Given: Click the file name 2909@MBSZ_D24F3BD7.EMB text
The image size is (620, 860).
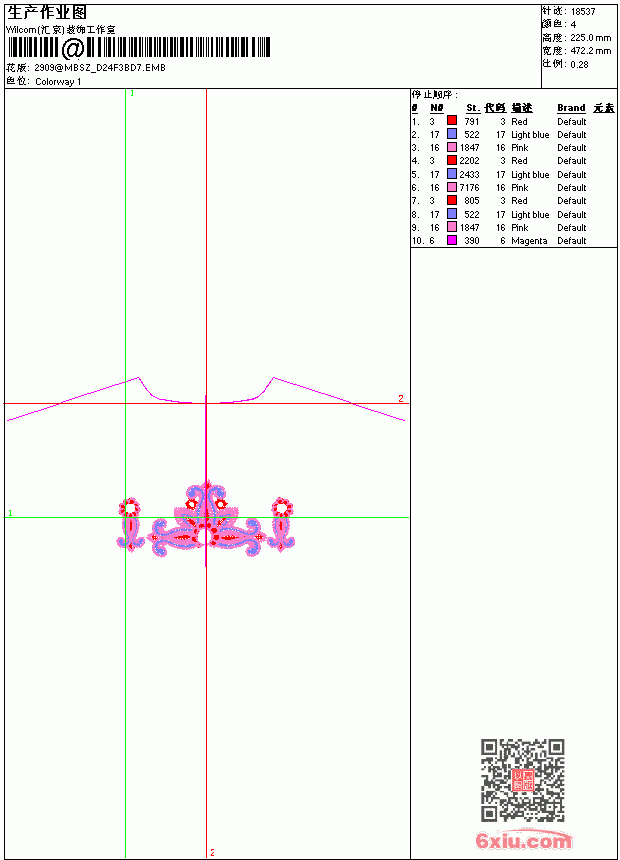Looking at the screenshot, I should click(x=100, y=67).
